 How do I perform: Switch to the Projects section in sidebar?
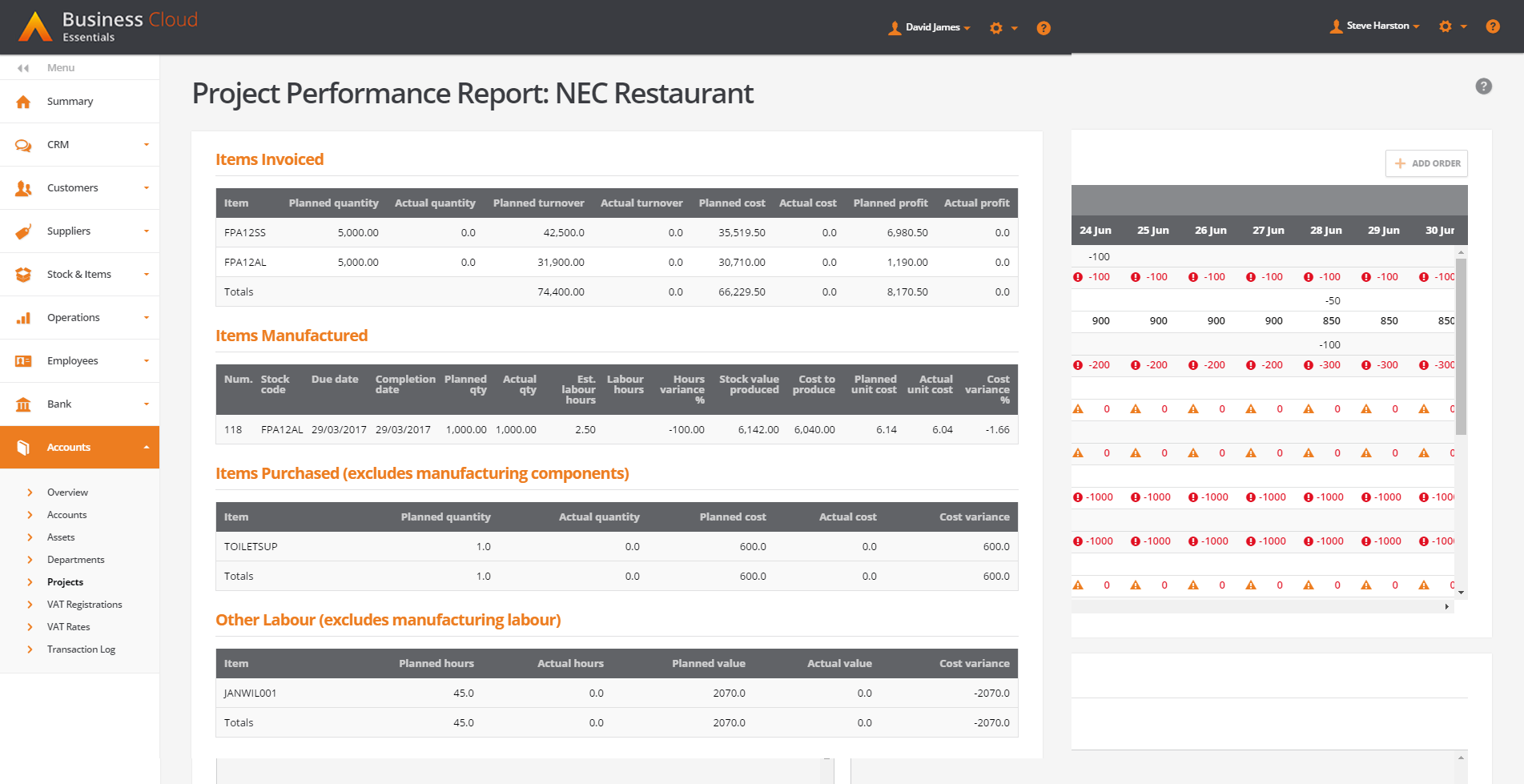click(65, 581)
